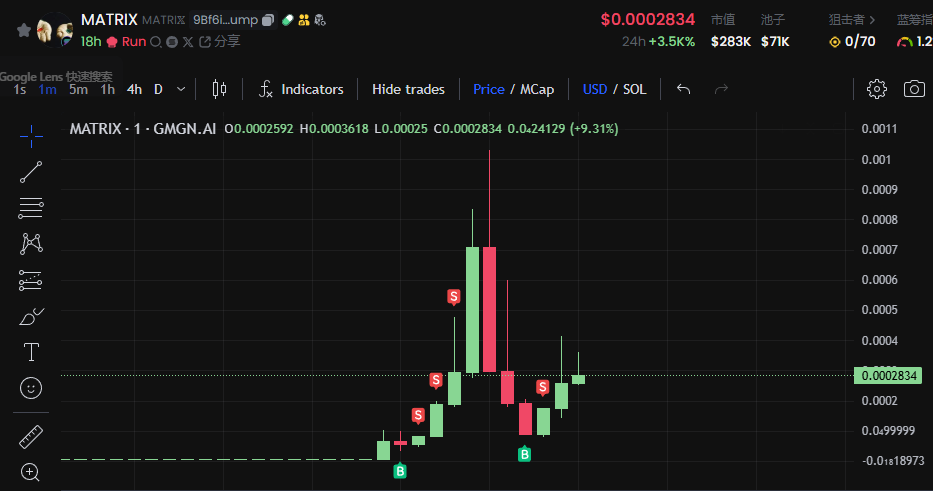Open chart settings gear

tap(876, 89)
